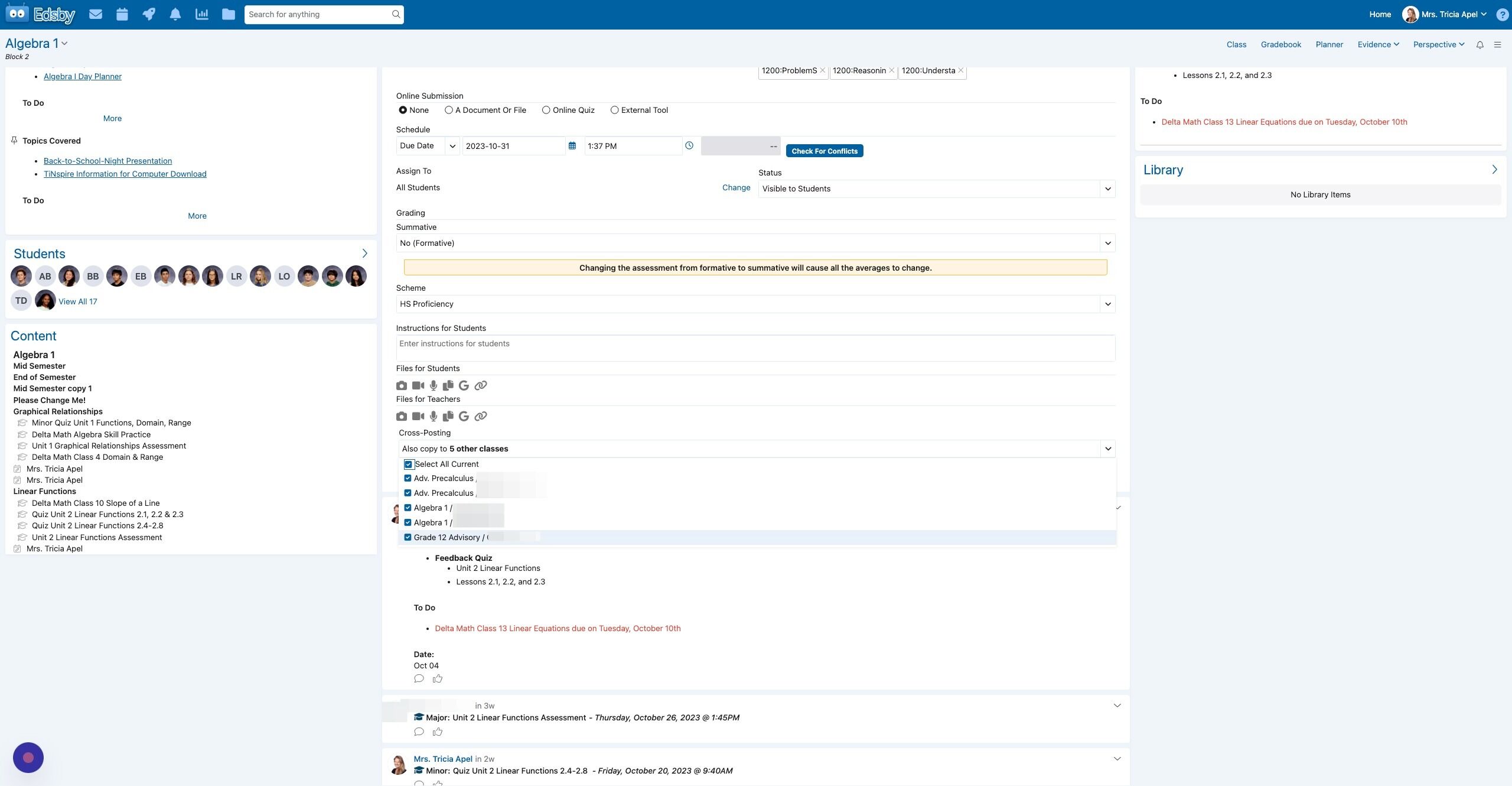Add photo under Files for Students
Viewport: 1512px width, 786px height.
point(402,385)
